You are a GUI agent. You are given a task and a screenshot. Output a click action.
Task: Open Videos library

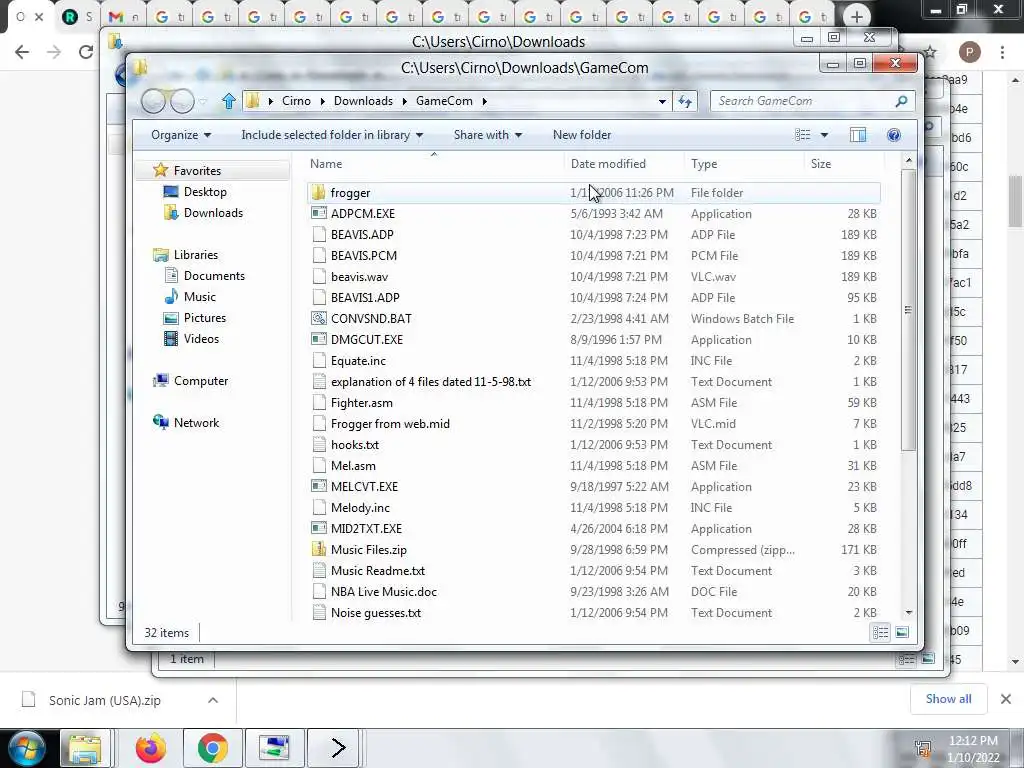[201, 338]
